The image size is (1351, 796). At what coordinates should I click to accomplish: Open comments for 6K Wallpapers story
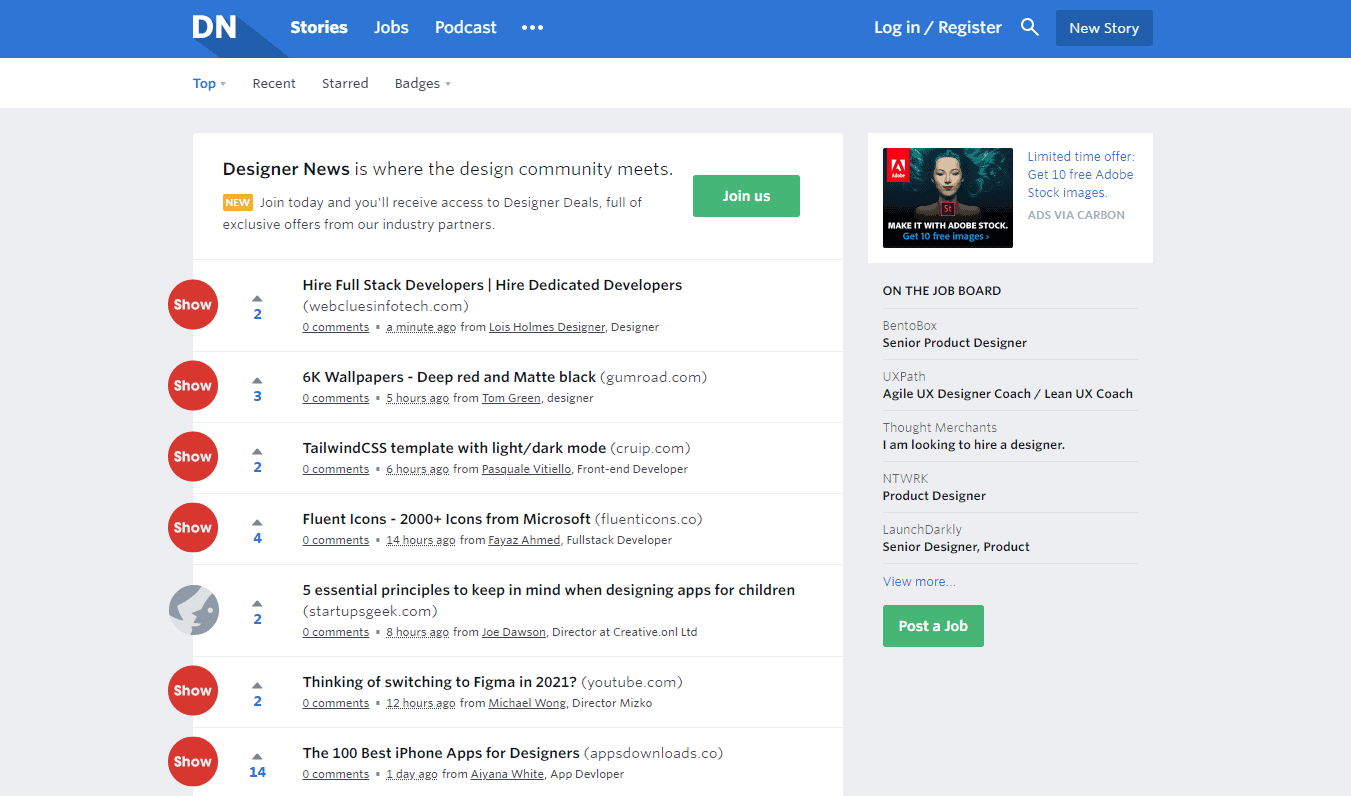336,398
